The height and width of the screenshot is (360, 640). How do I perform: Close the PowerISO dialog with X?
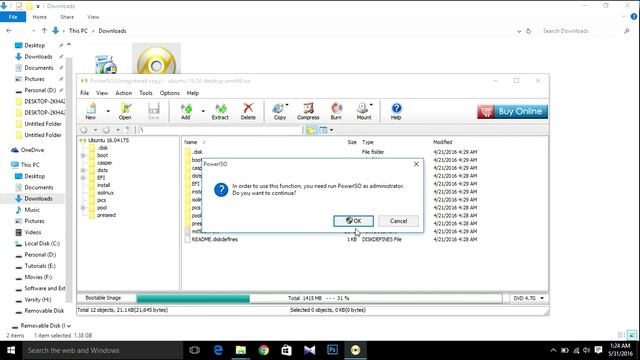(x=416, y=164)
